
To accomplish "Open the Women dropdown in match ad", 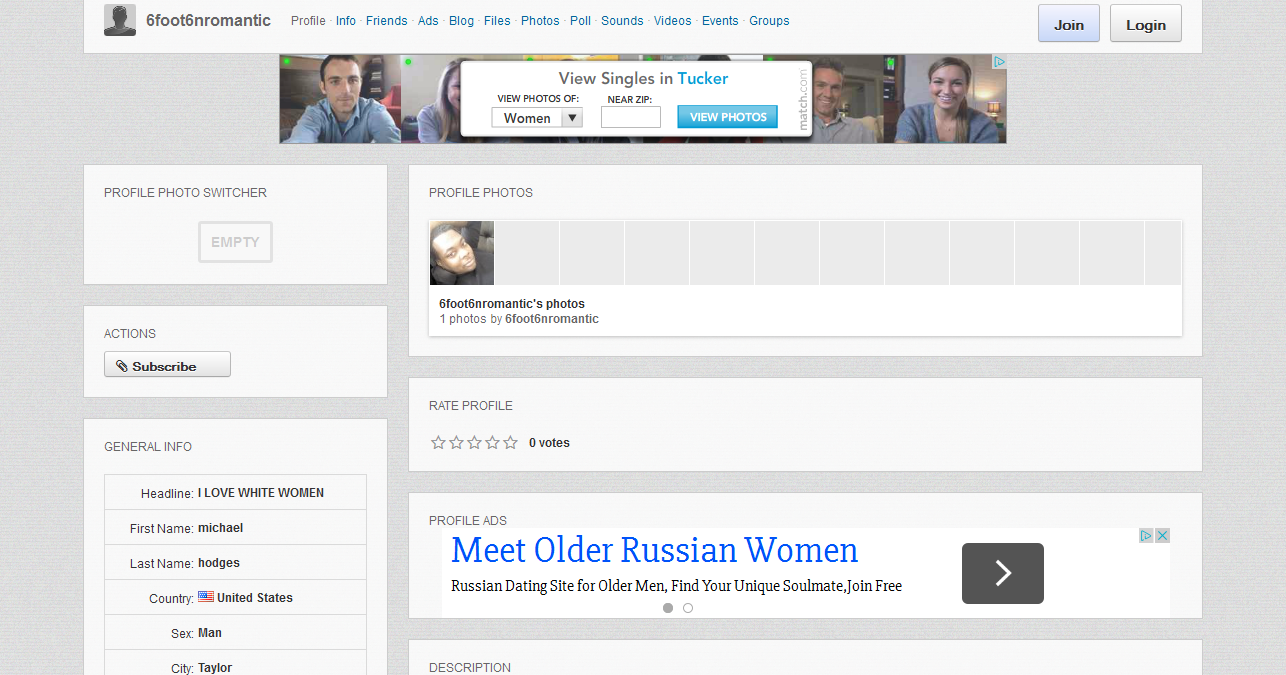I will (537, 118).
